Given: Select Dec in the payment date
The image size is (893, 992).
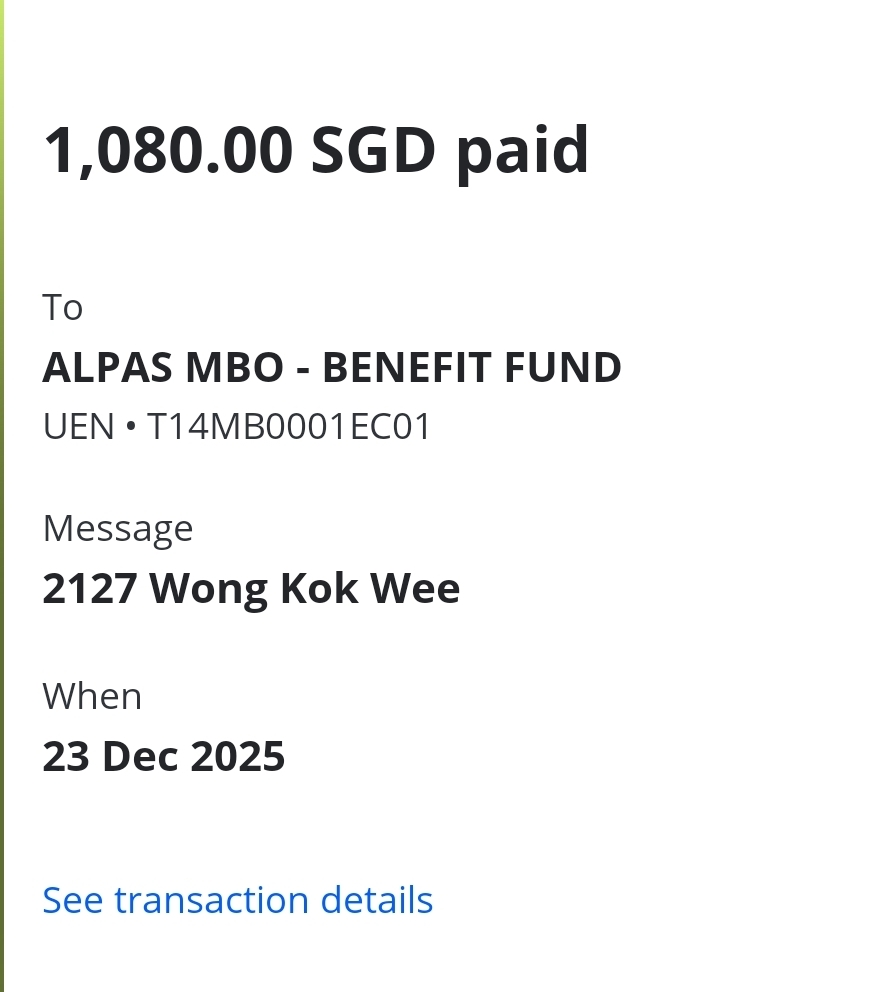Looking at the screenshot, I should coord(140,756).
